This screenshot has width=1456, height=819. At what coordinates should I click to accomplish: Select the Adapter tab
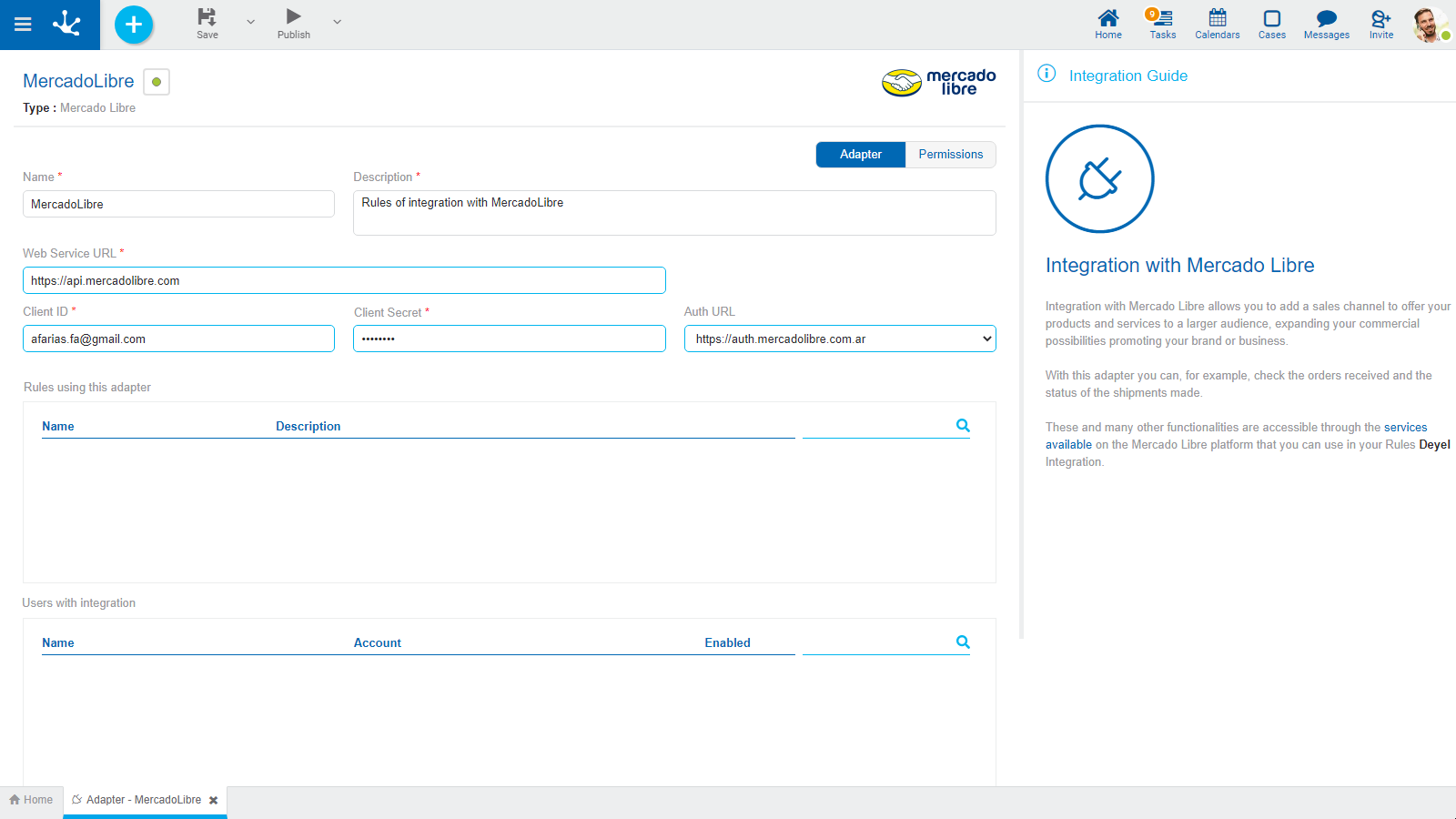tap(860, 155)
